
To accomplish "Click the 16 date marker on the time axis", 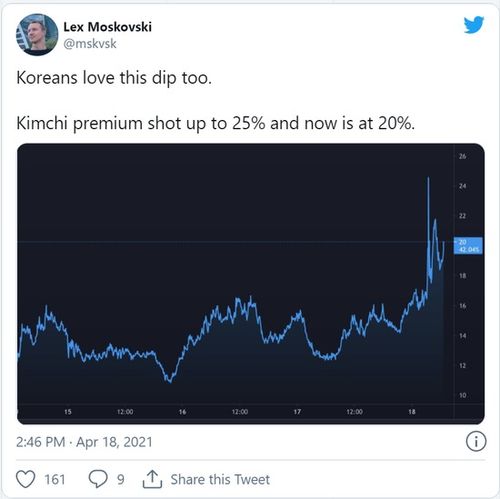I will pyautogui.click(x=182, y=412).
